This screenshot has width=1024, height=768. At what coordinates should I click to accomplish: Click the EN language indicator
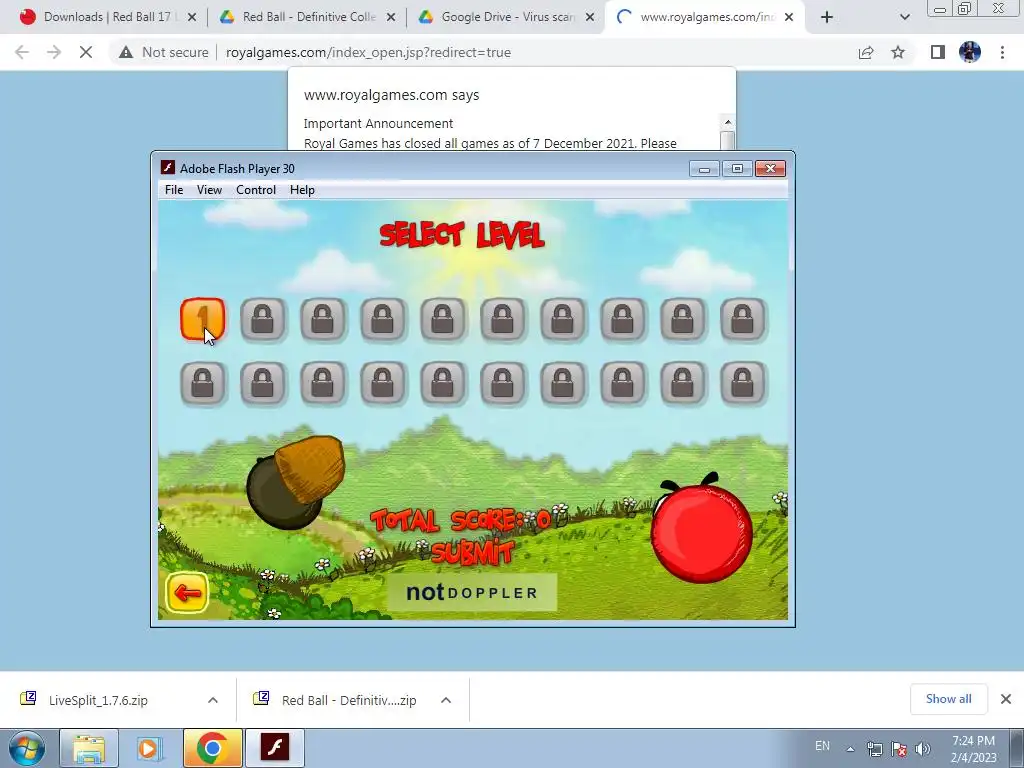pyautogui.click(x=822, y=746)
